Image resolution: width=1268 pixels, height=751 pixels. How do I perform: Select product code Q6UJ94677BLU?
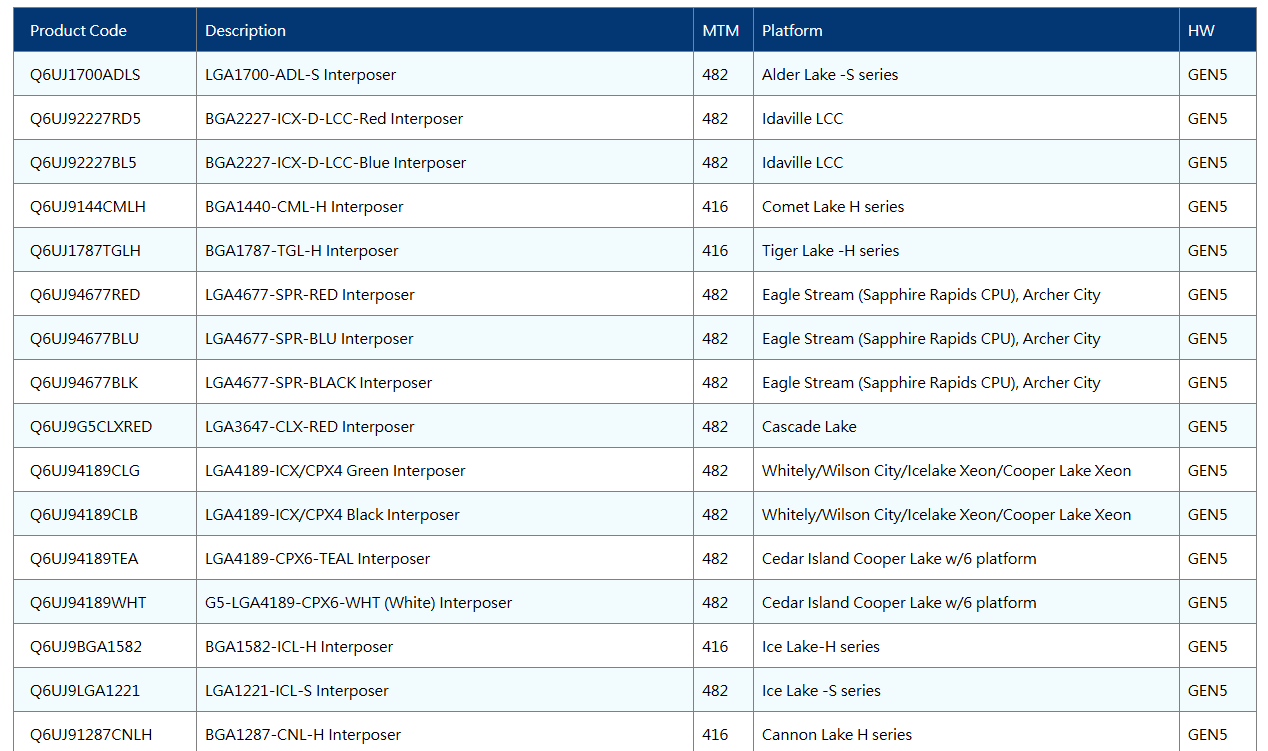pos(84,339)
